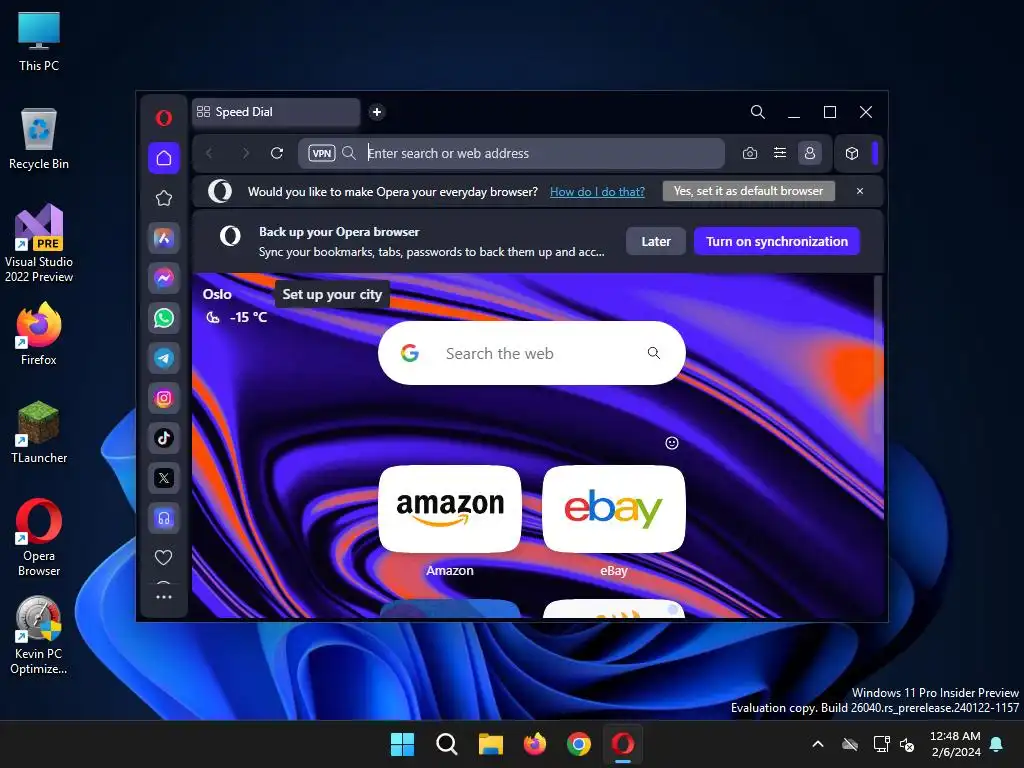Open taskbar Search
This screenshot has height=768, width=1024.
(x=447, y=744)
